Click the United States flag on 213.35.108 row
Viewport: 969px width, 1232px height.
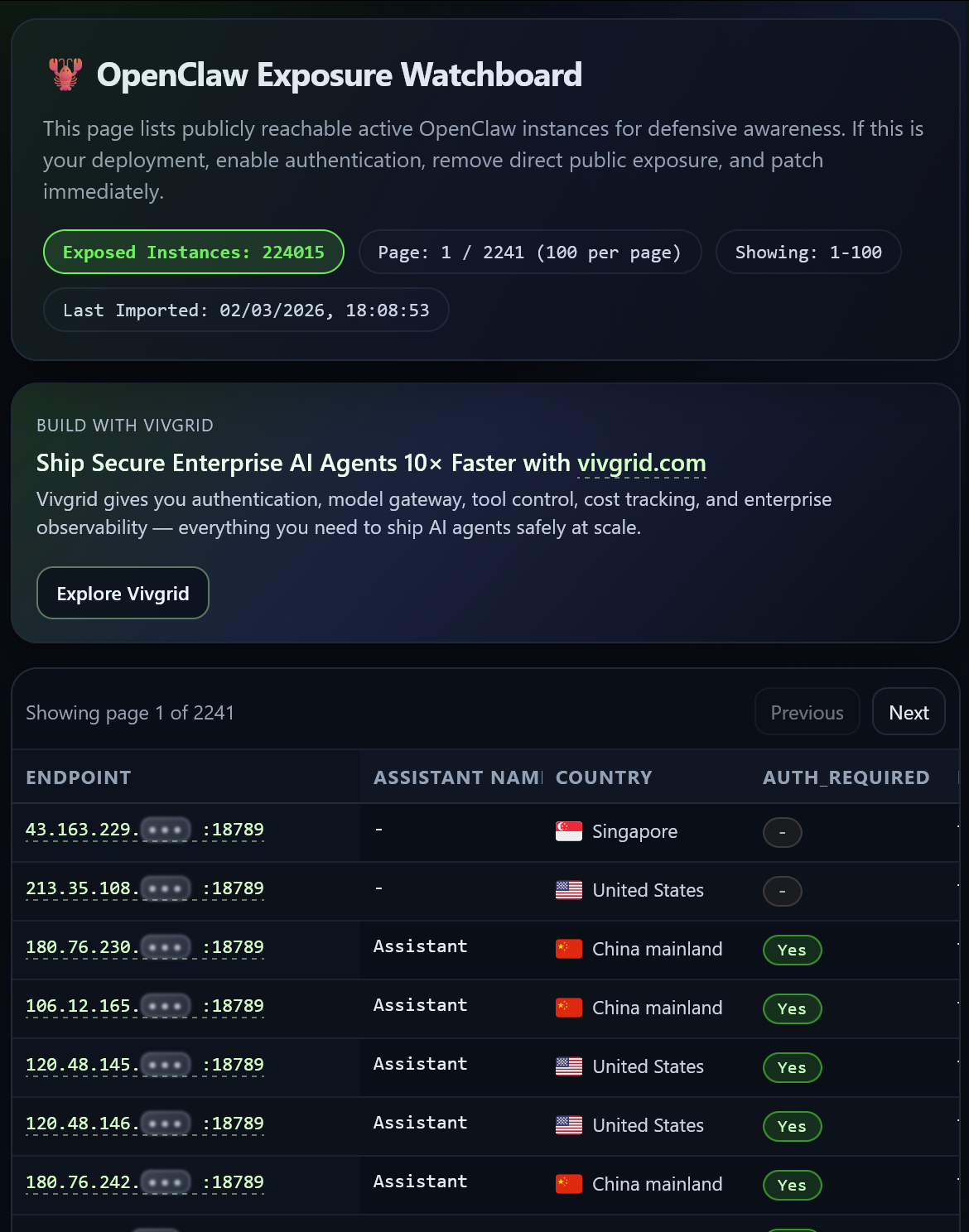(x=568, y=890)
